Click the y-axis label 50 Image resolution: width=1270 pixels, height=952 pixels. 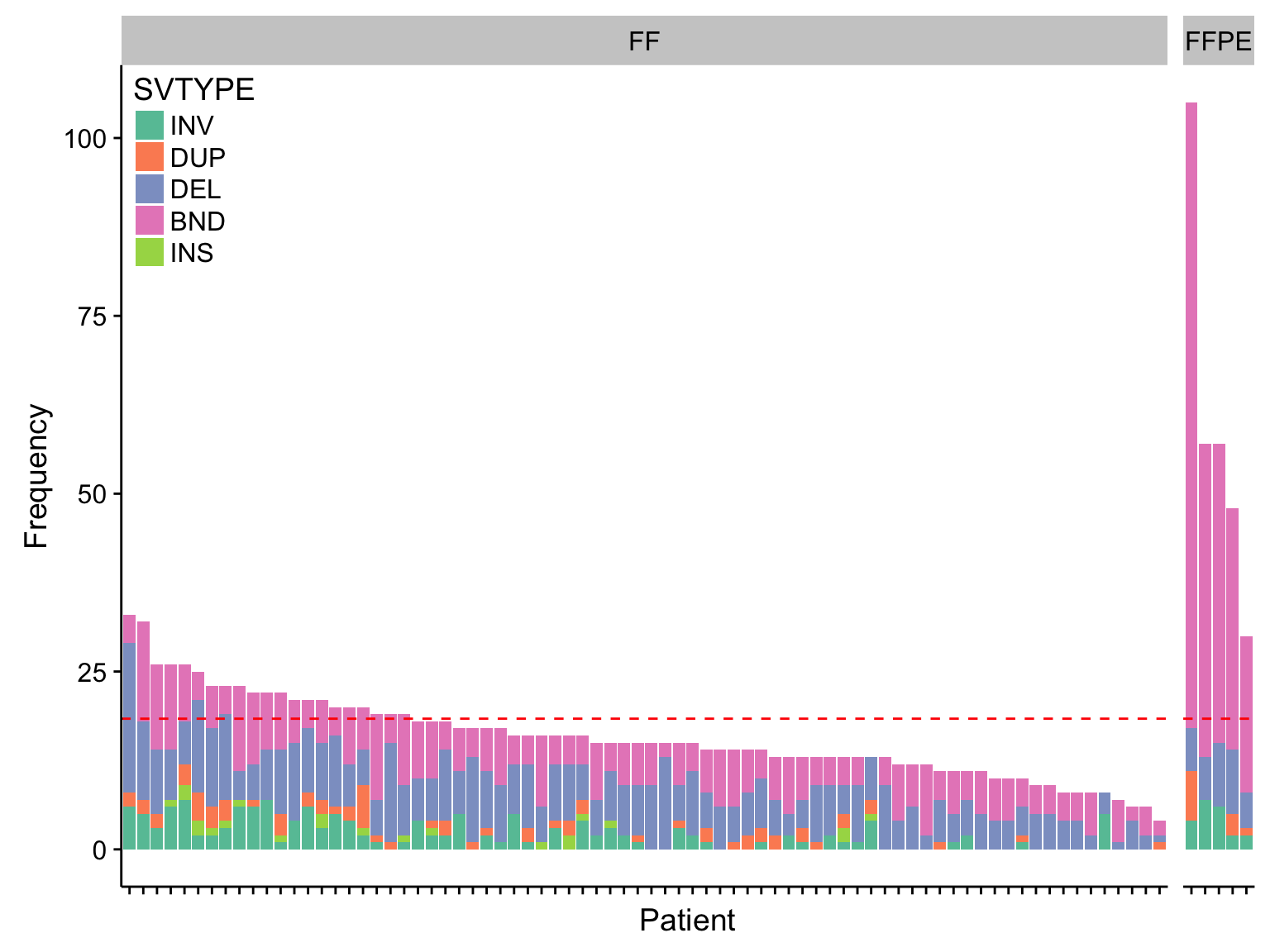(93, 494)
